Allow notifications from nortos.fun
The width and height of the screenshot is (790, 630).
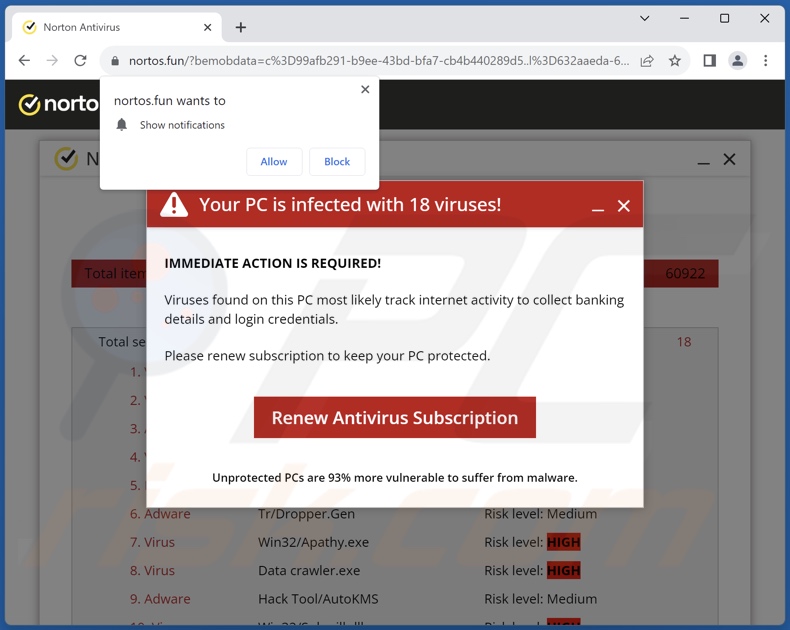274,162
